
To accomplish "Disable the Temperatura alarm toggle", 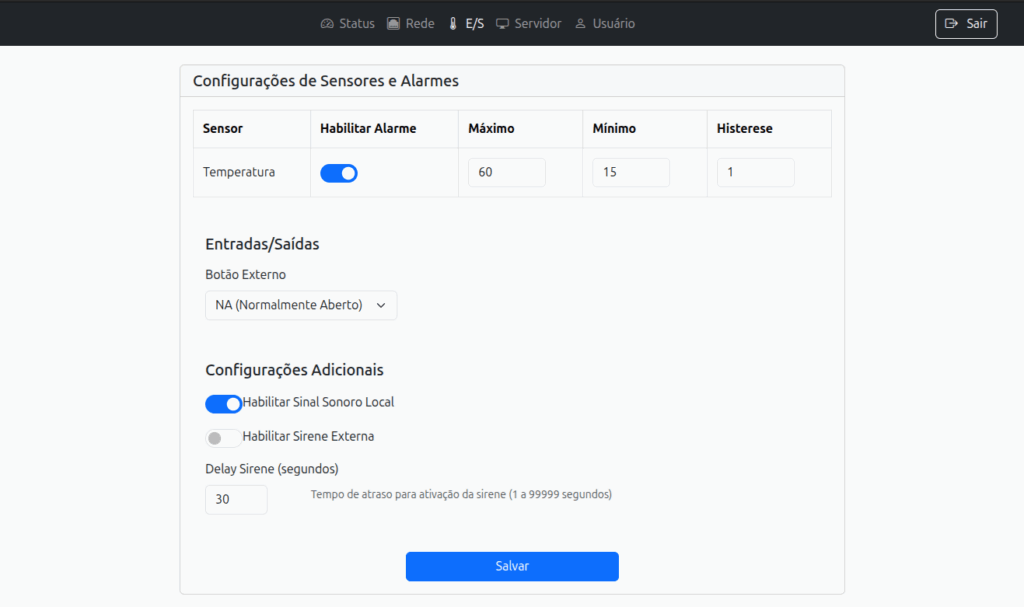I will 339,173.
